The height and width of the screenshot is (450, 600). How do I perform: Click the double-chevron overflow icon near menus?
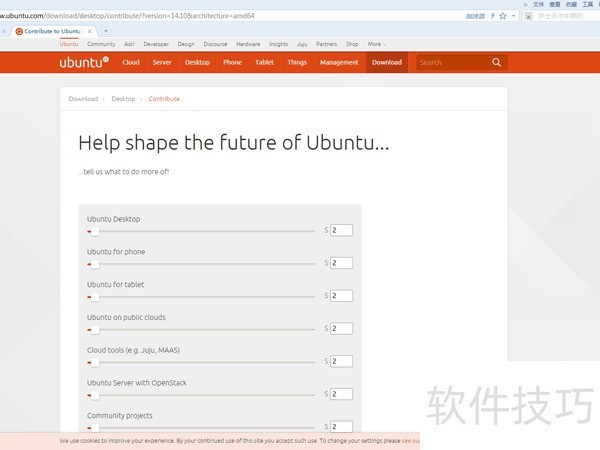click(x=525, y=4)
